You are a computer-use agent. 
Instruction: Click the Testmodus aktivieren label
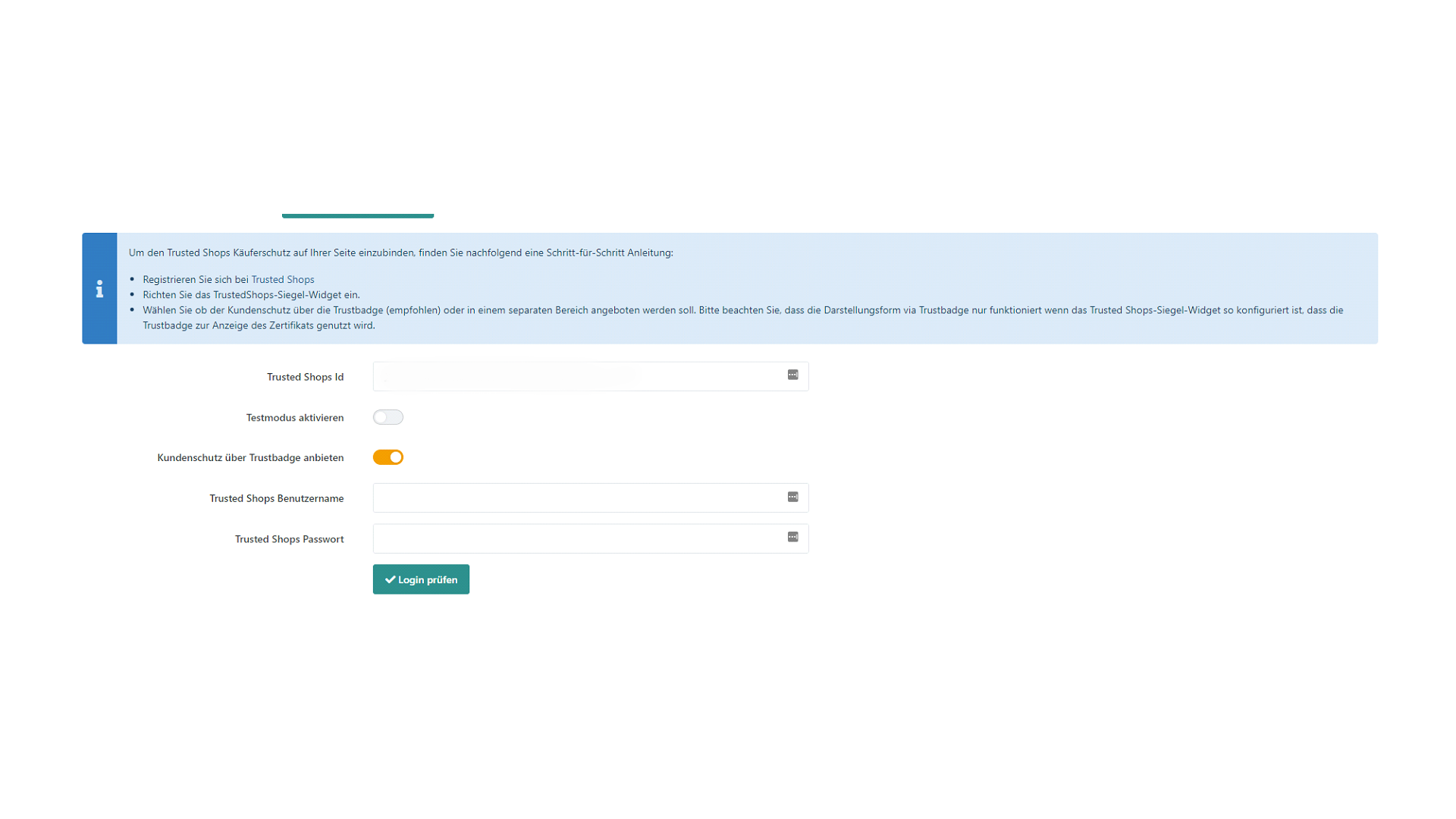point(294,418)
